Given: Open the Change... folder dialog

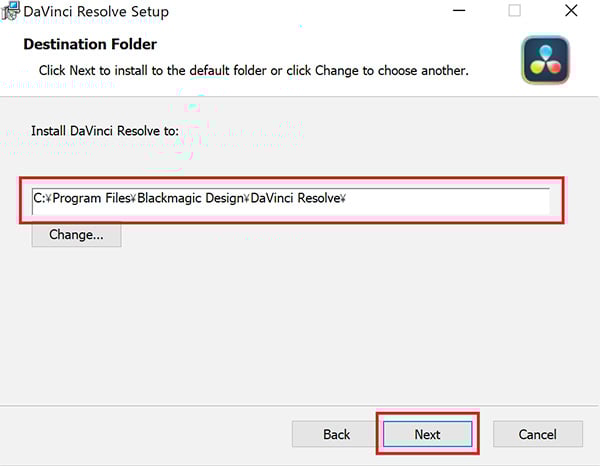Looking at the screenshot, I should (x=77, y=235).
